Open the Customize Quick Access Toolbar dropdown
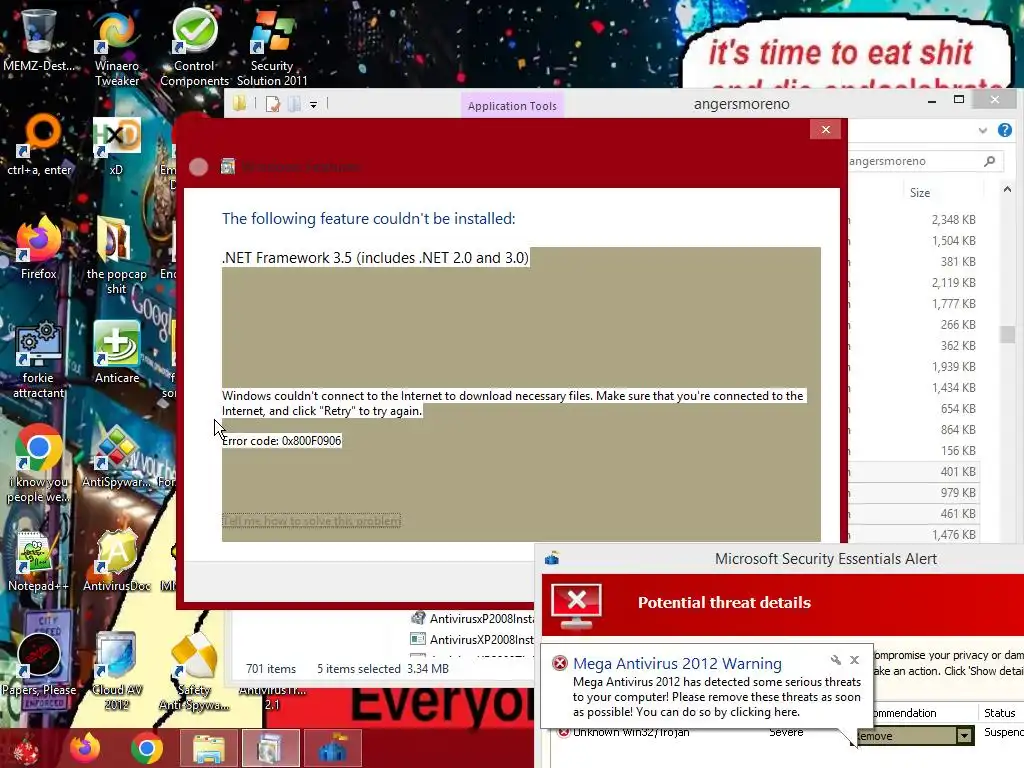Viewport: 1024px width, 768px height. tap(313, 104)
